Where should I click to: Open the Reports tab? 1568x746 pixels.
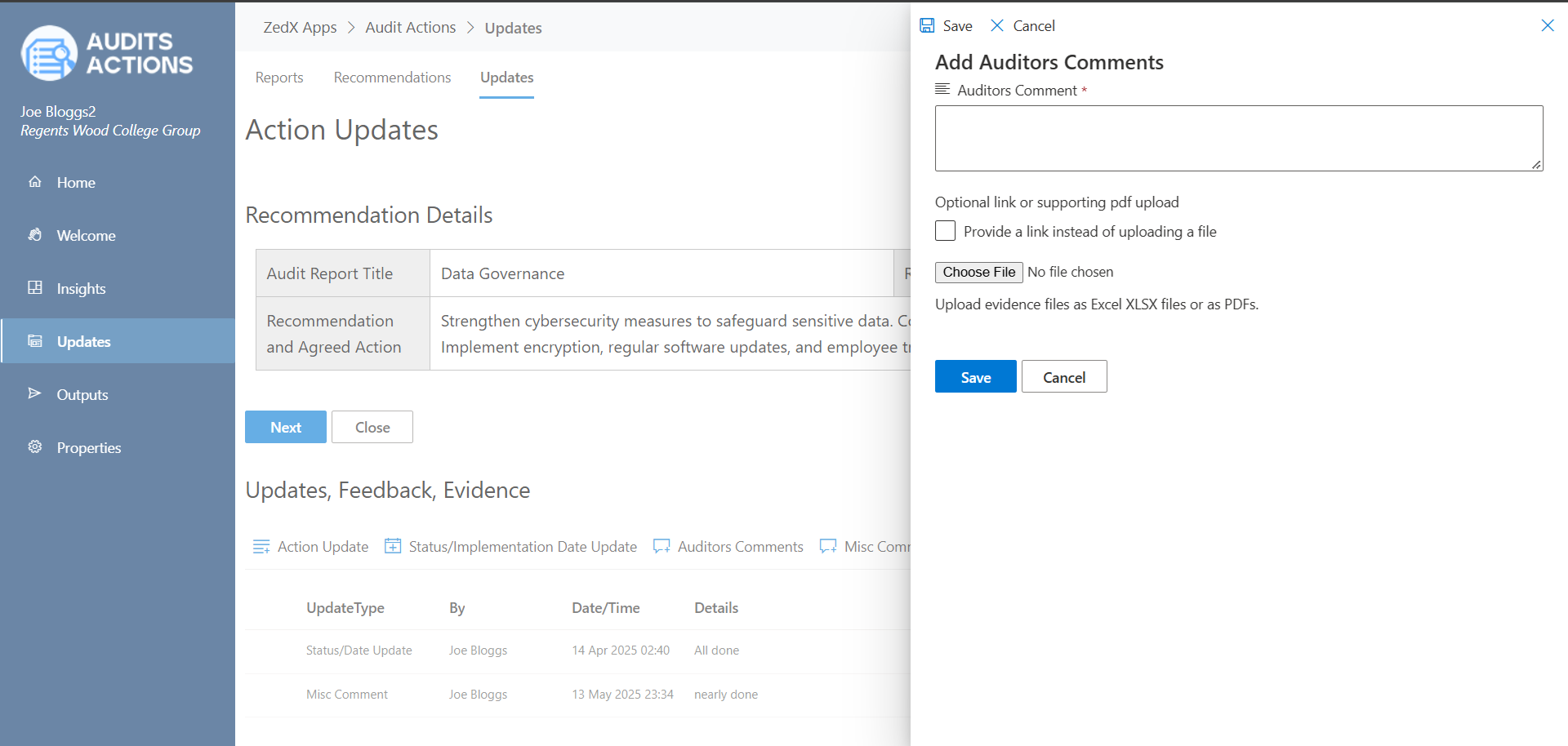(x=279, y=78)
